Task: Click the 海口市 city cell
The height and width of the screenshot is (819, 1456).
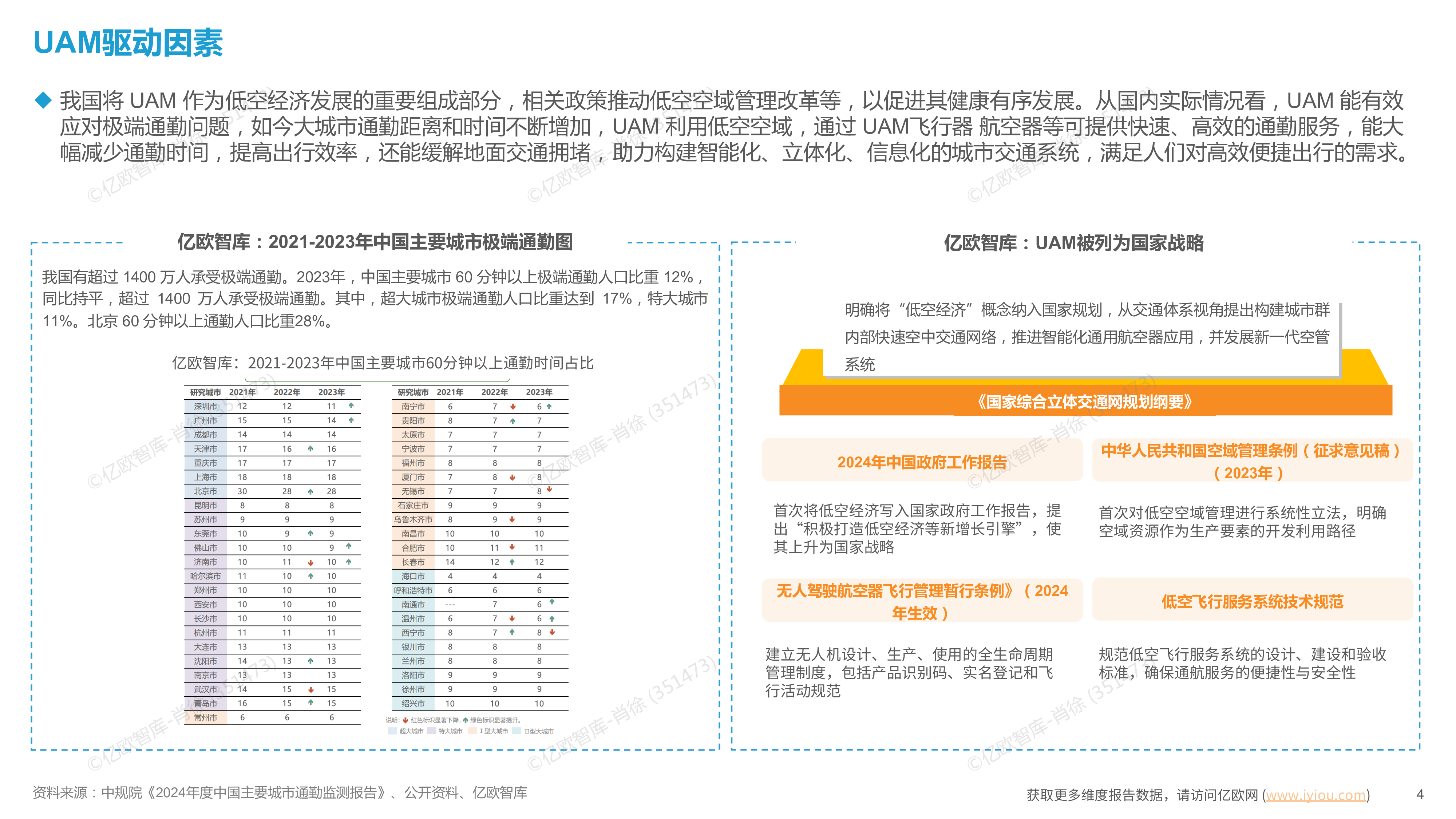Action: 413,576
